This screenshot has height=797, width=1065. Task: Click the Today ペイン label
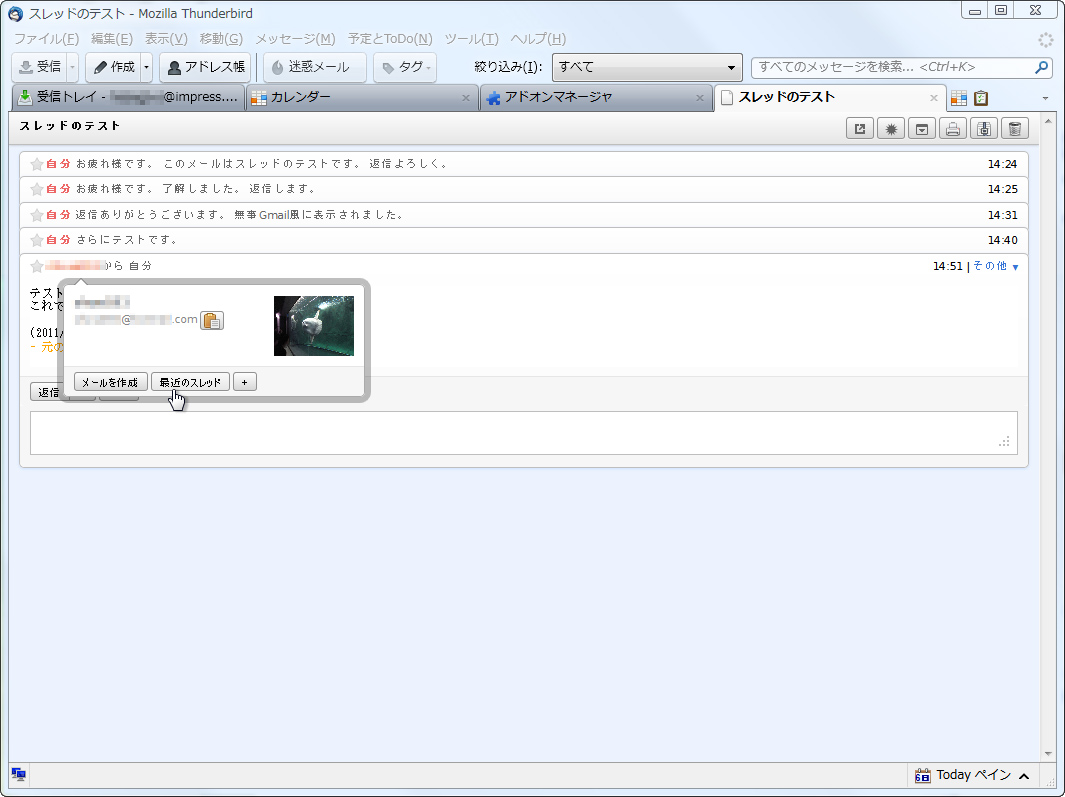[973, 775]
